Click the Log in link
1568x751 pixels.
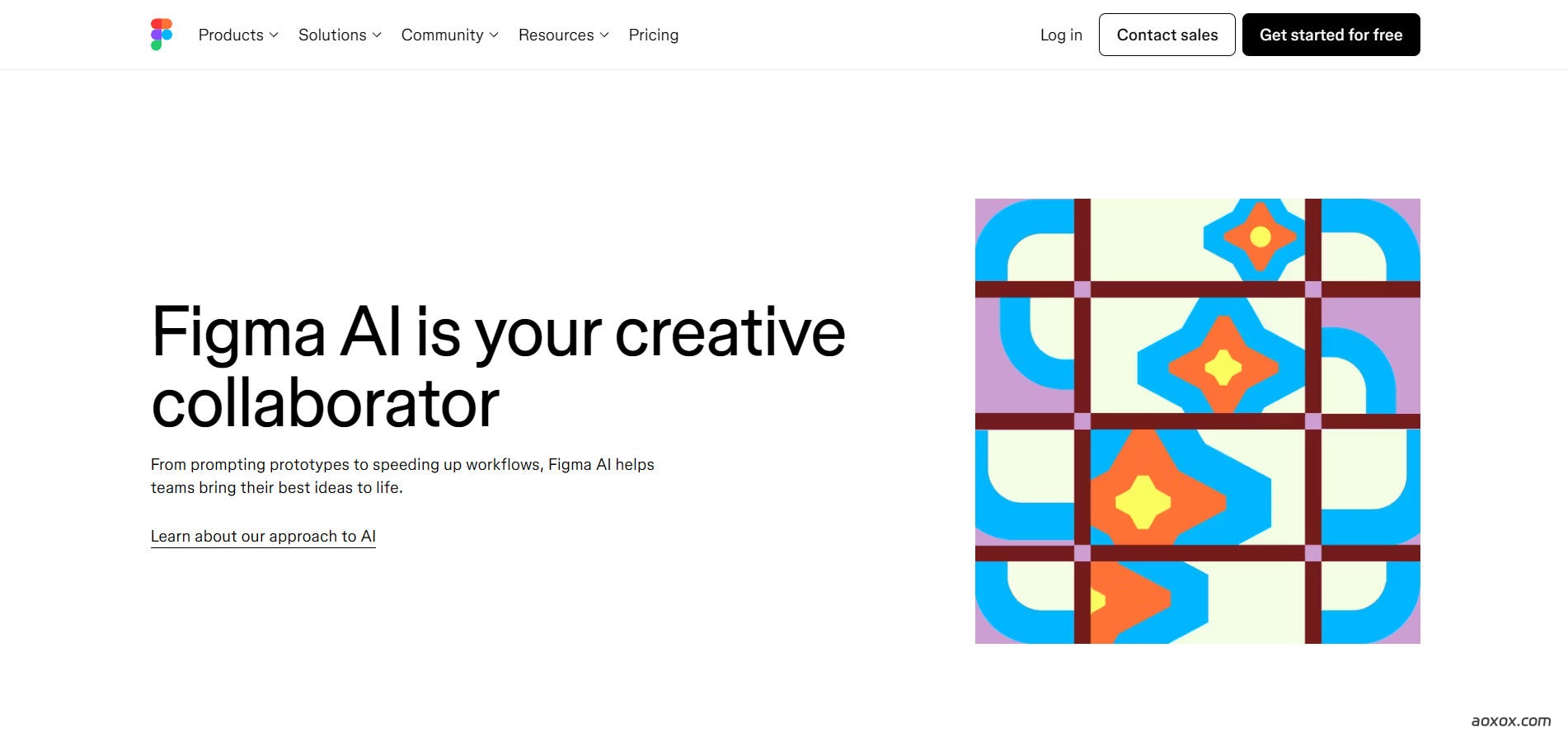pyautogui.click(x=1061, y=35)
